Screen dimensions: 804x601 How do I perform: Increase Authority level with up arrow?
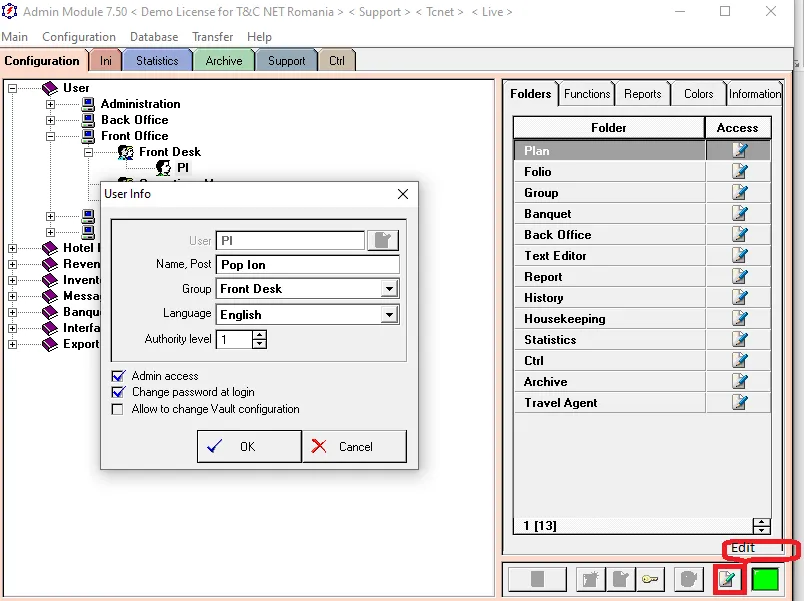tap(259, 334)
